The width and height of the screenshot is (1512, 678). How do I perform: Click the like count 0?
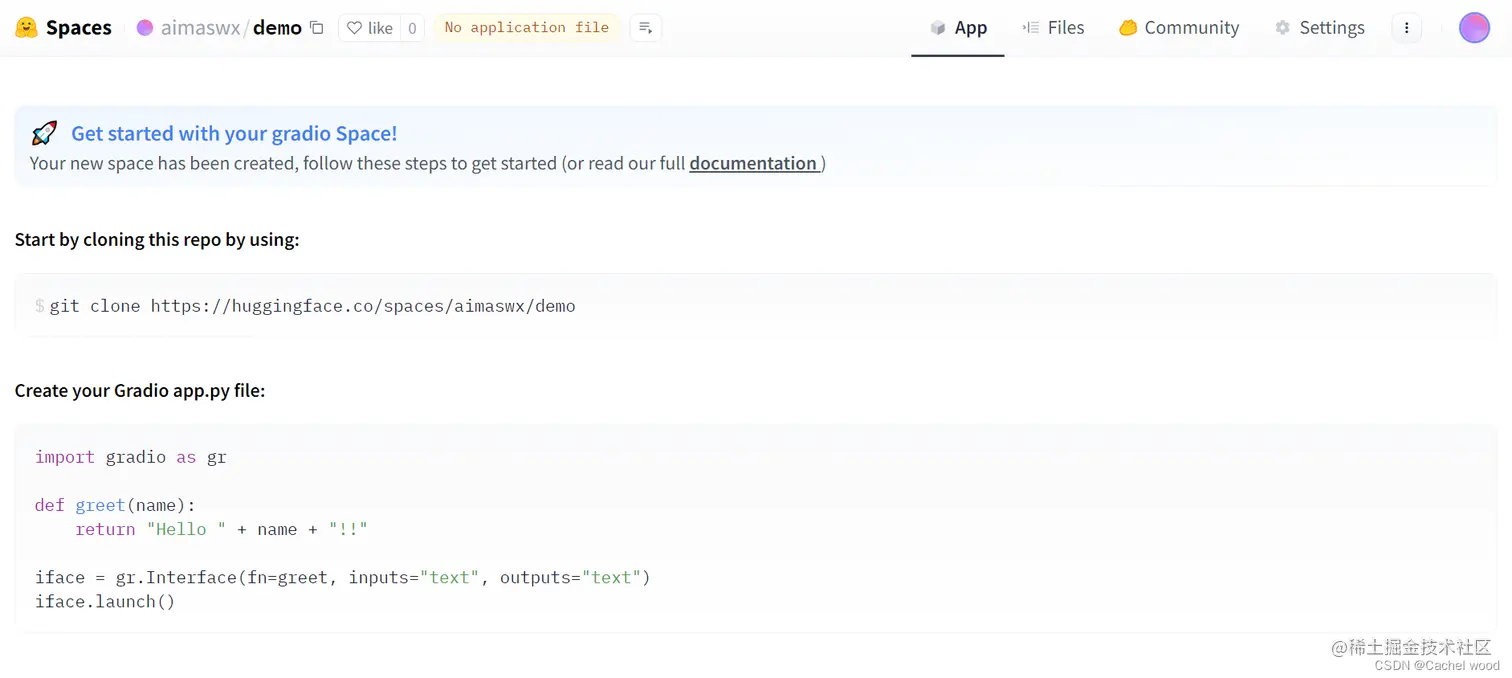pos(412,28)
